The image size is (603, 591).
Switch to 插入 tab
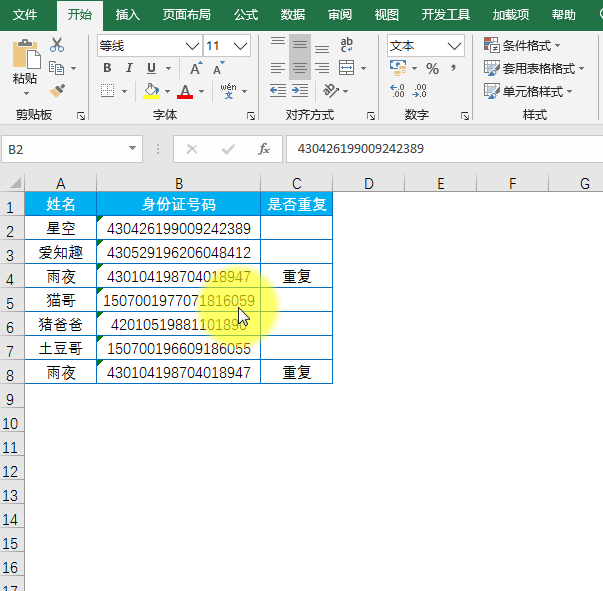[128, 15]
